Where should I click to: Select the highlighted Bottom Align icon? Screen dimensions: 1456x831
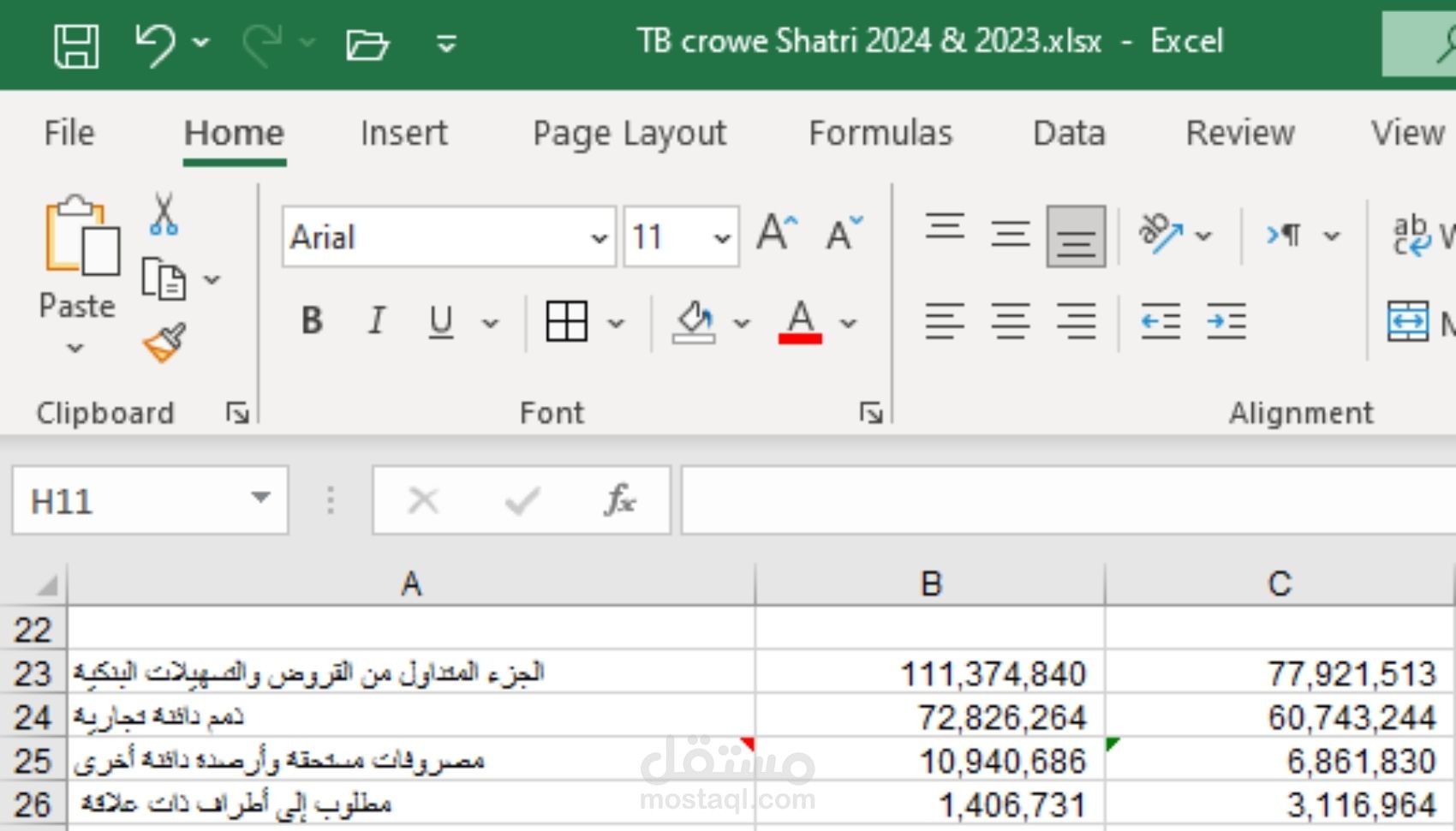click(x=1076, y=236)
